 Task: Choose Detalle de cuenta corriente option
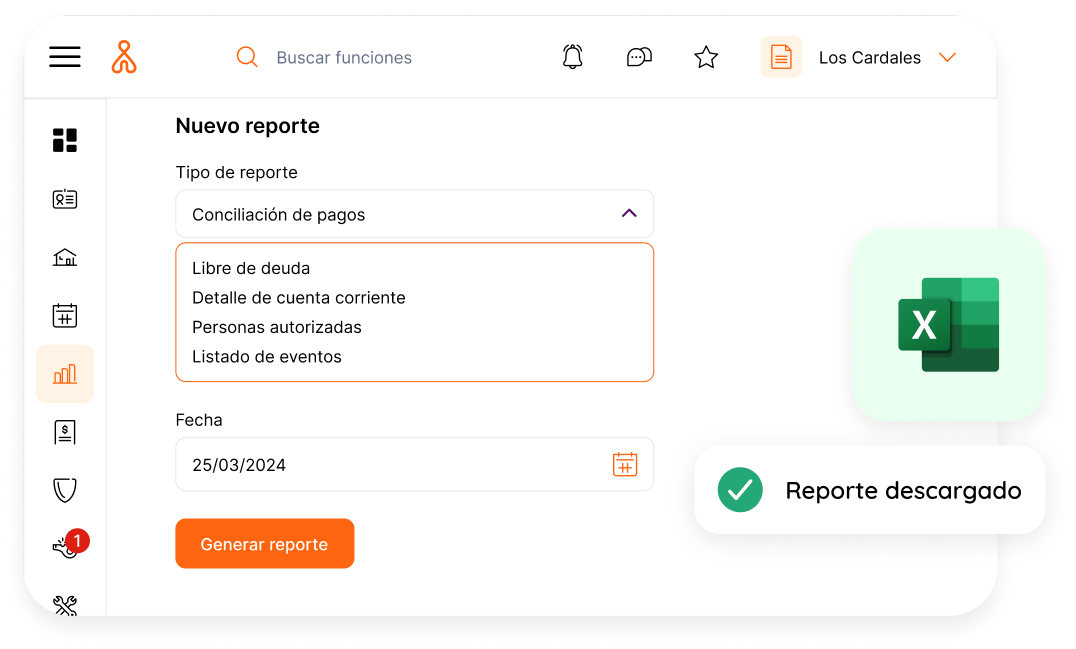[x=298, y=298]
